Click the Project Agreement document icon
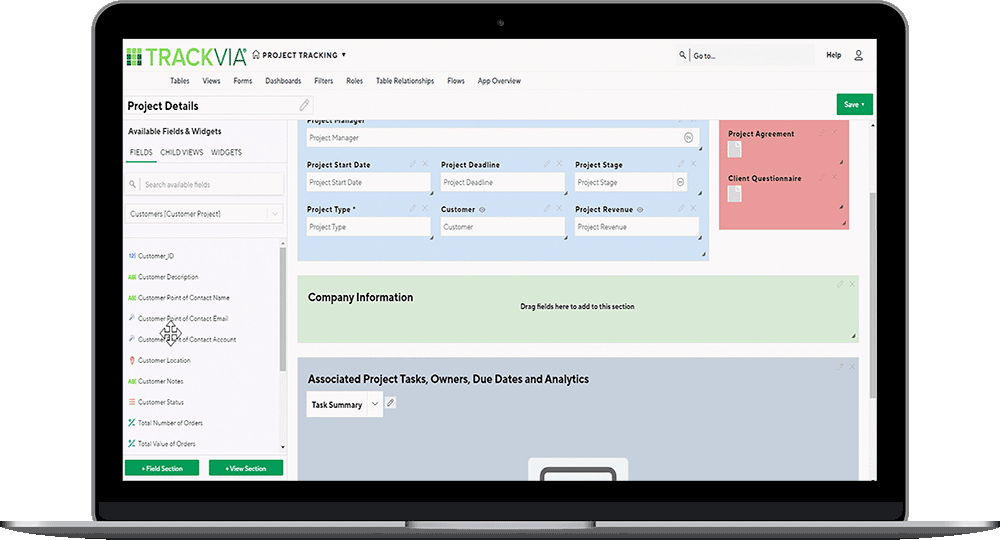This screenshot has width=1000, height=540. pos(735,150)
